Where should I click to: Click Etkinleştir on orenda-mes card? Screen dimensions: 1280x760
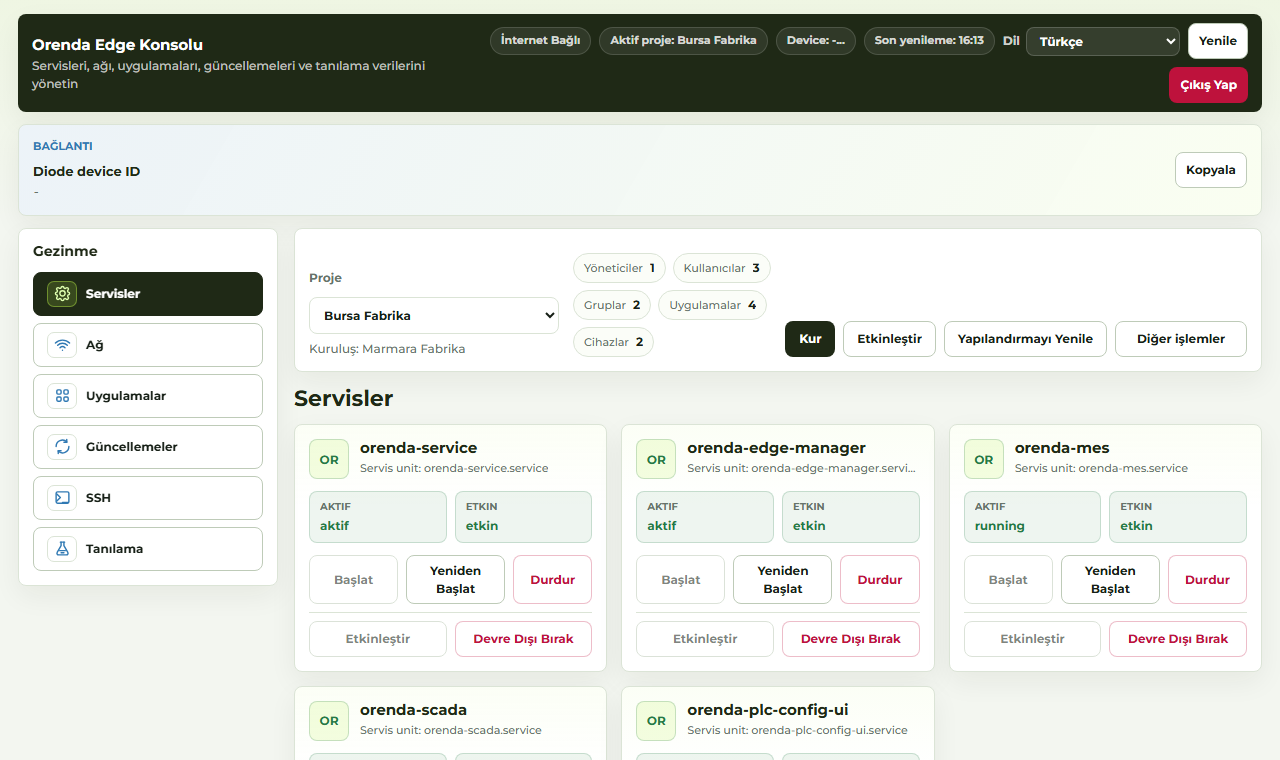(x=1032, y=639)
